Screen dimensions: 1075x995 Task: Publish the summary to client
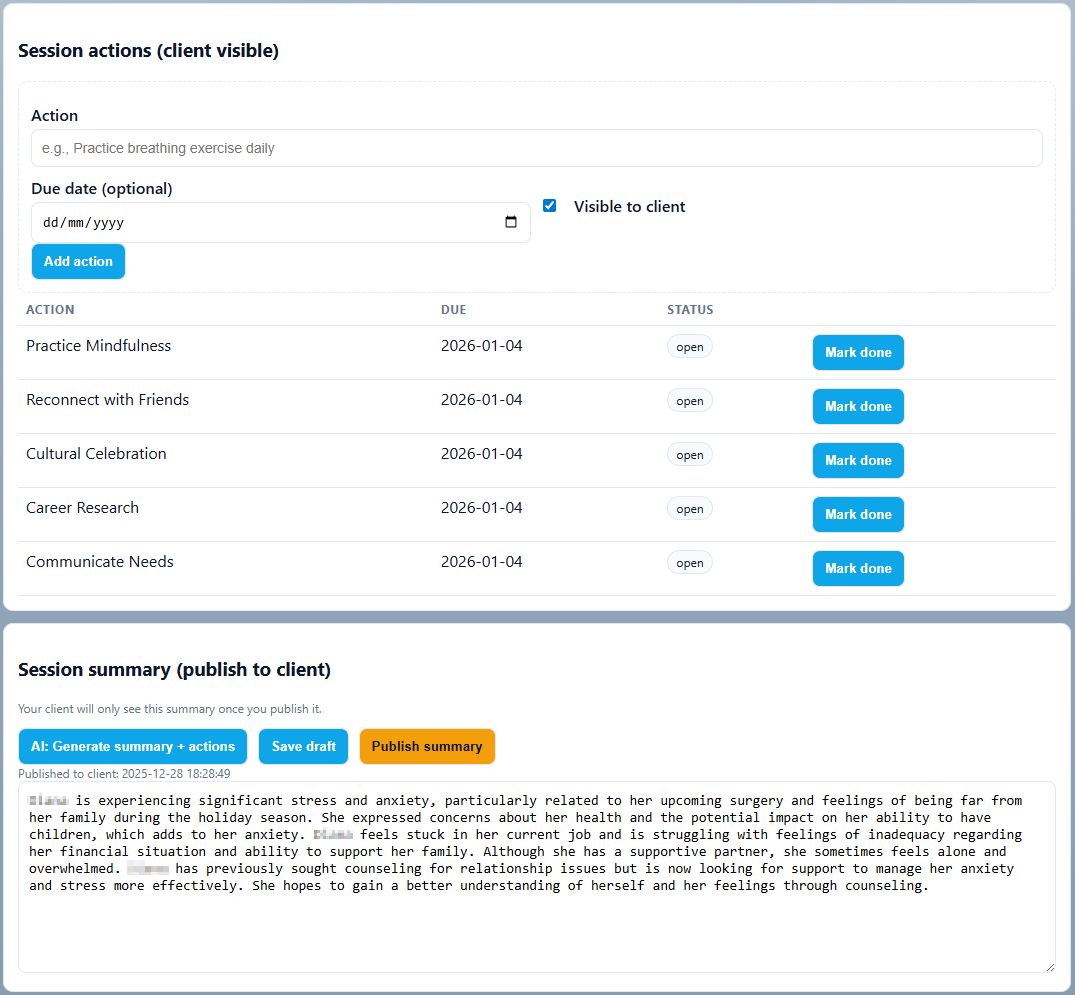tap(427, 747)
